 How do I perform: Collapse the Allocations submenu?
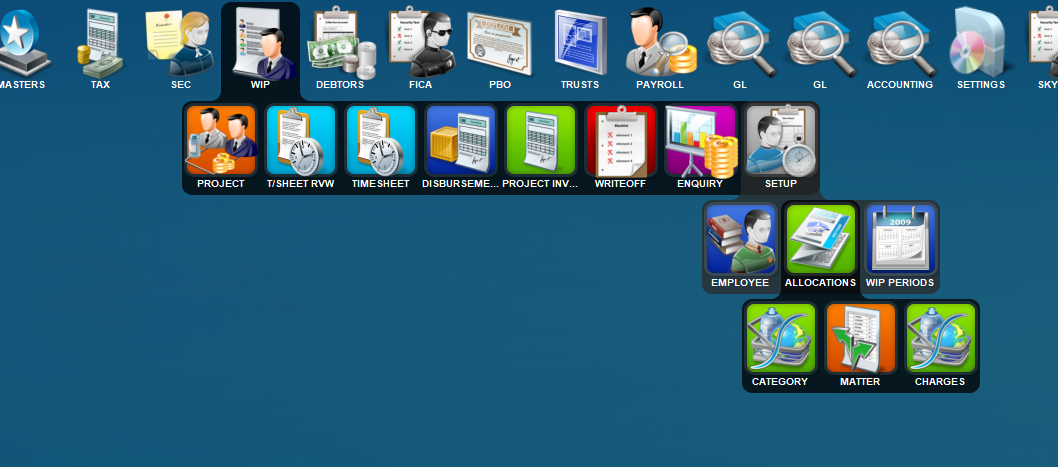click(820, 240)
